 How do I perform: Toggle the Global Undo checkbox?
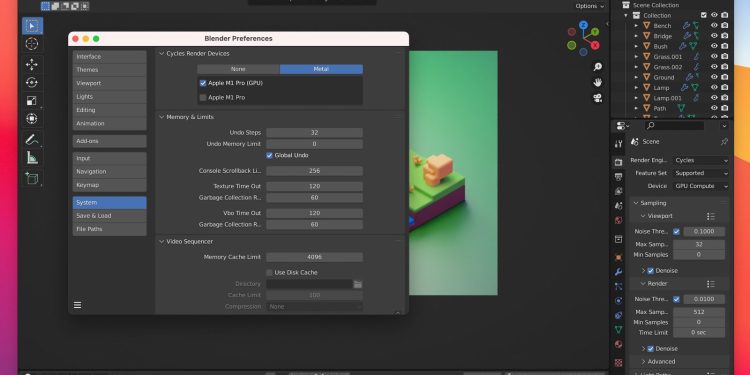click(x=269, y=155)
